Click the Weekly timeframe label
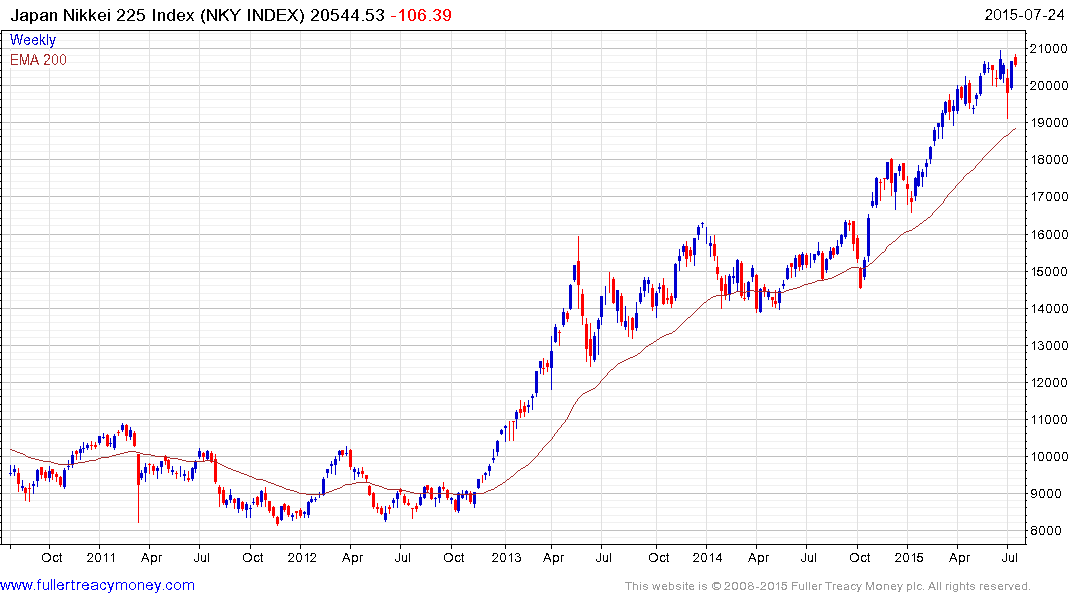 [x=33, y=41]
